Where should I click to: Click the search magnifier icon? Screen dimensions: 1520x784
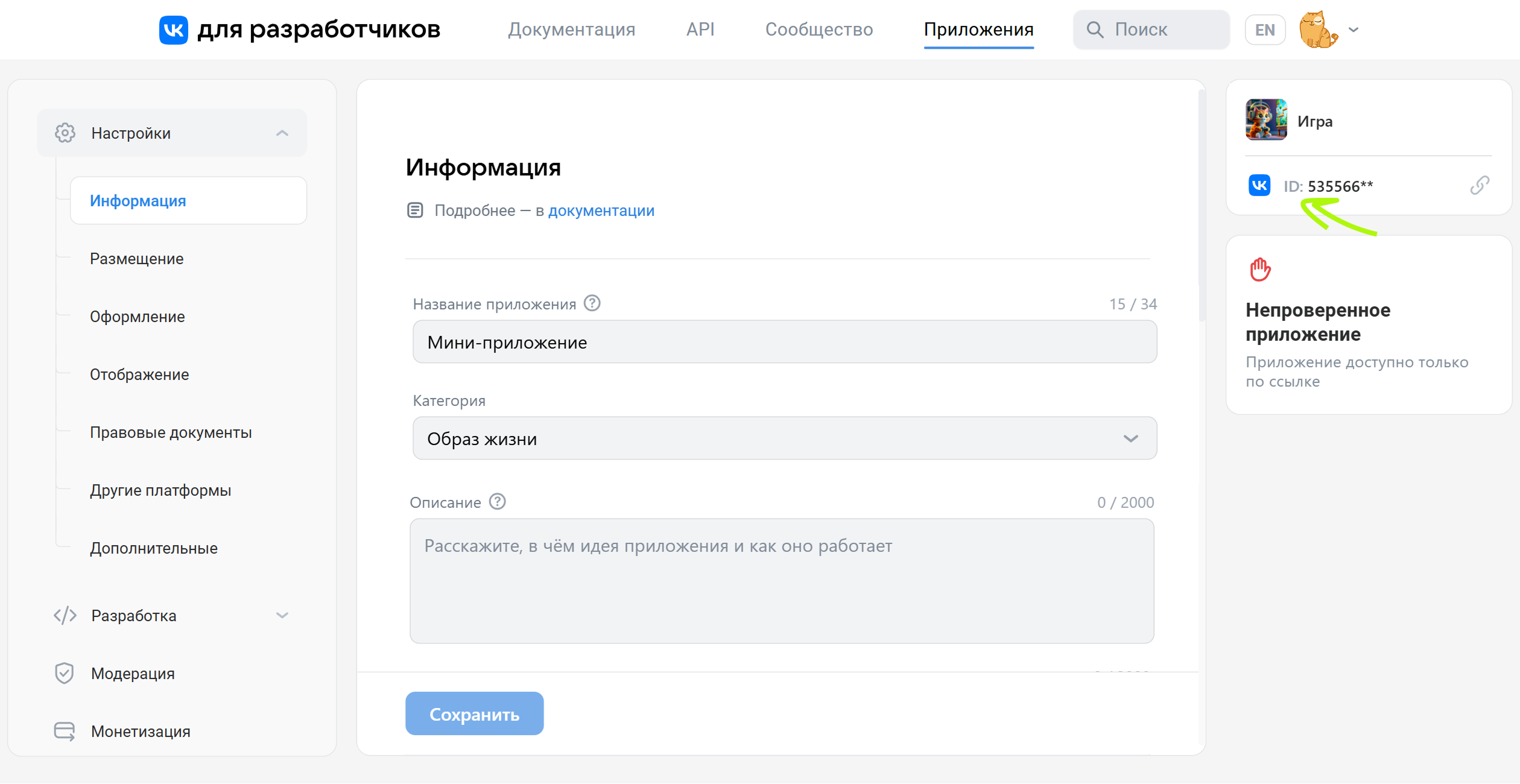(1096, 29)
